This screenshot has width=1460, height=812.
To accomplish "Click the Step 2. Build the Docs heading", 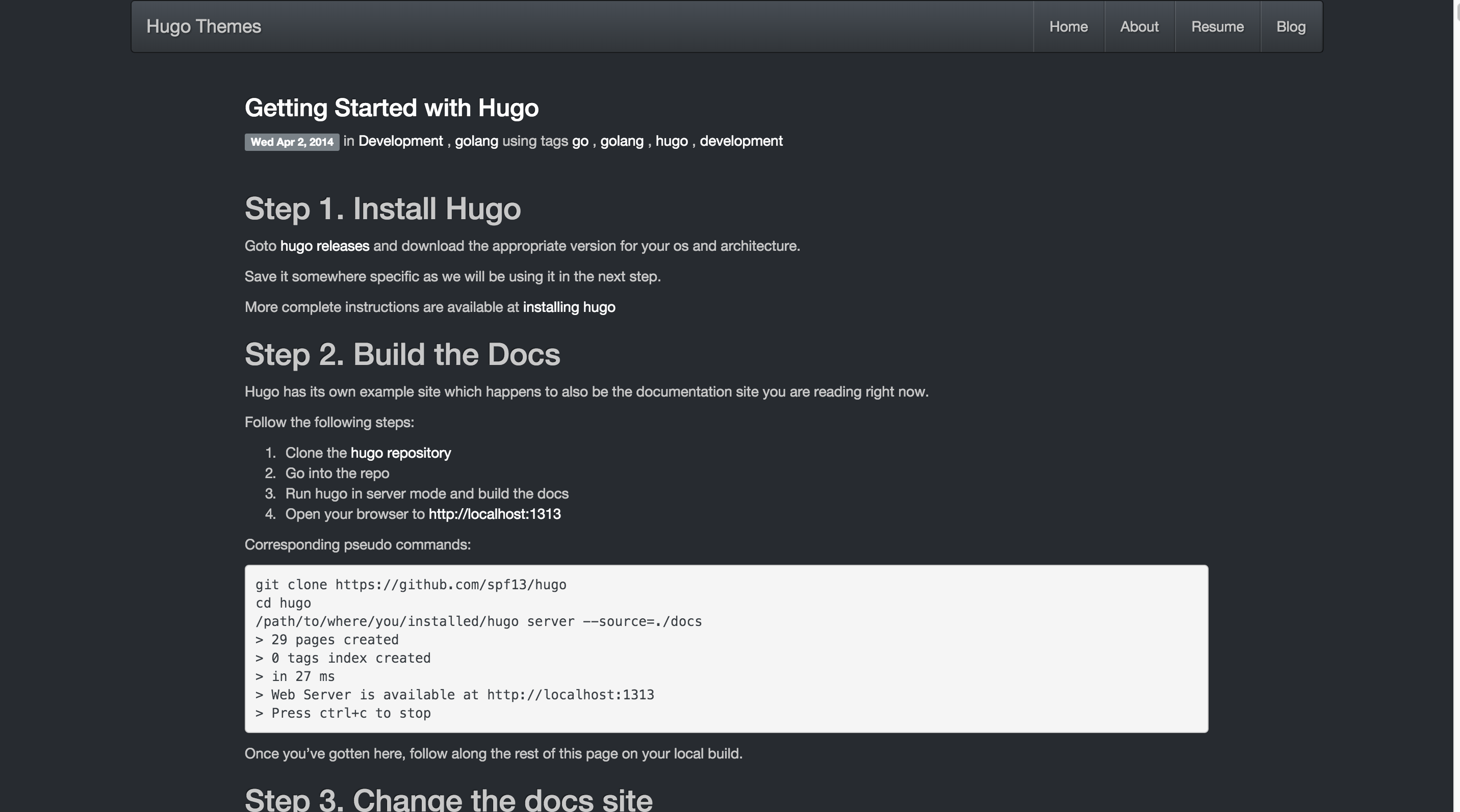I will coord(402,354).
